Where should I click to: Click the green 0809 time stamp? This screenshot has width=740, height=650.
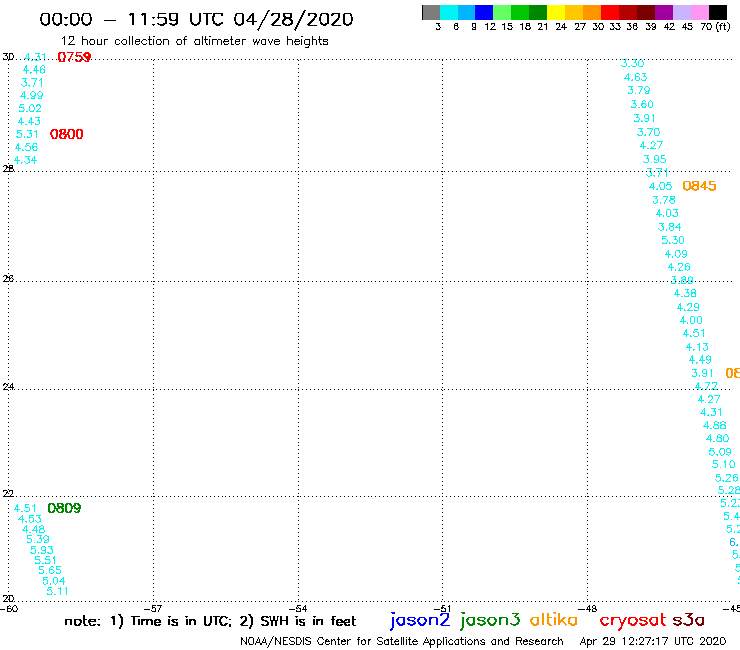pyautogui.click(x=64, y=508)
